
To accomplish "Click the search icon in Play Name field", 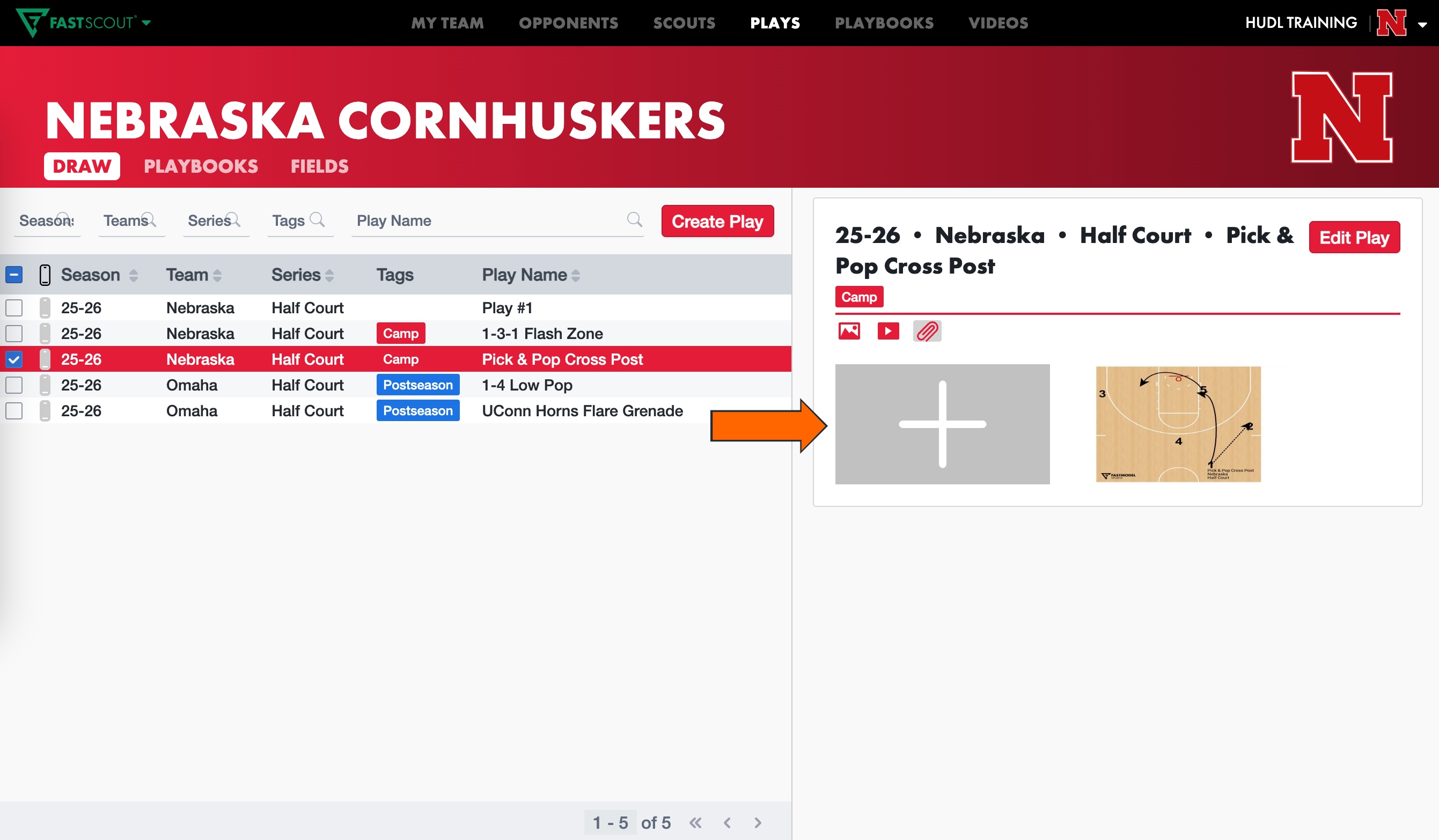I will coord(634,219).
